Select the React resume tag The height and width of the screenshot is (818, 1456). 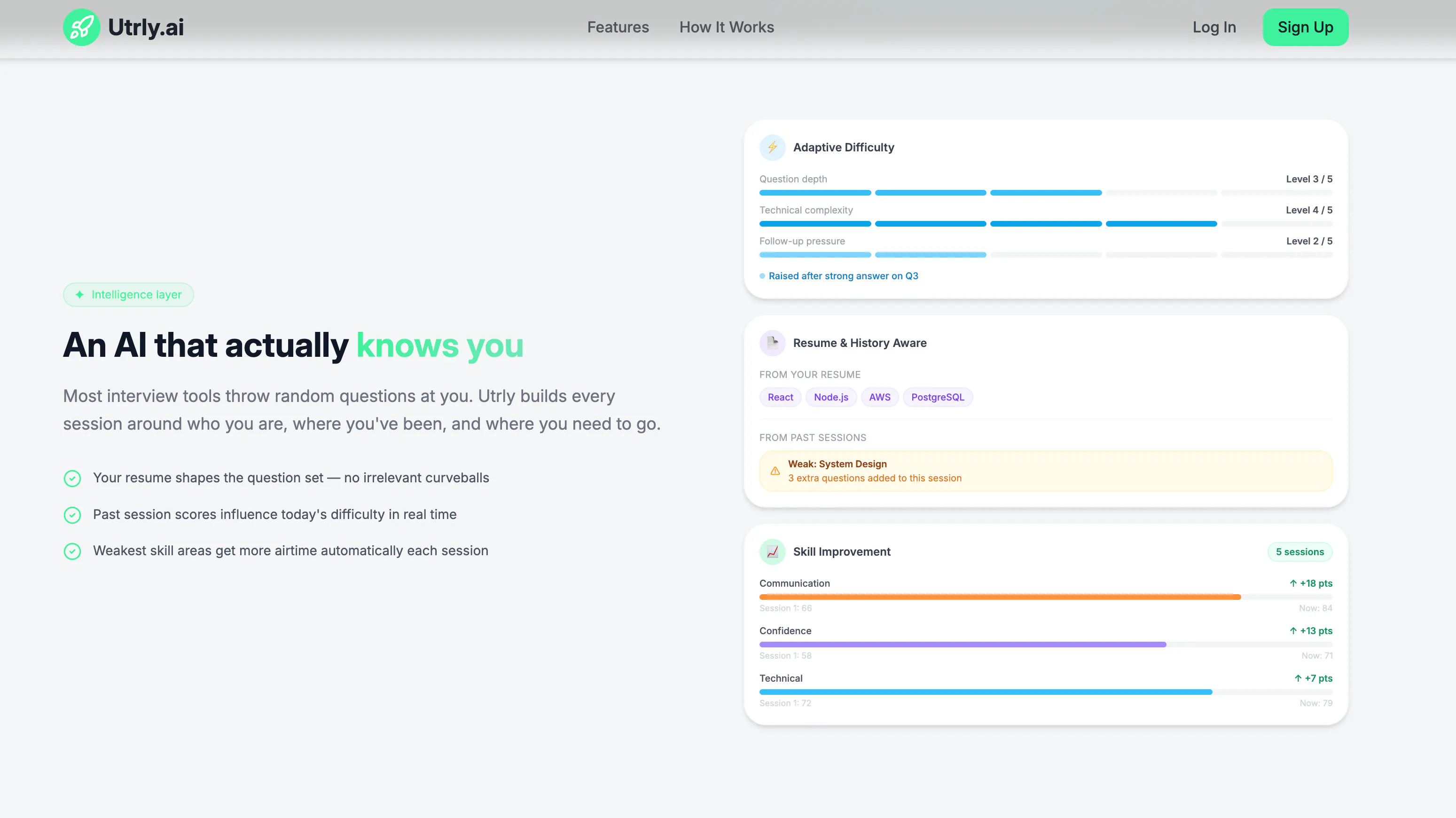click(780, 397)
